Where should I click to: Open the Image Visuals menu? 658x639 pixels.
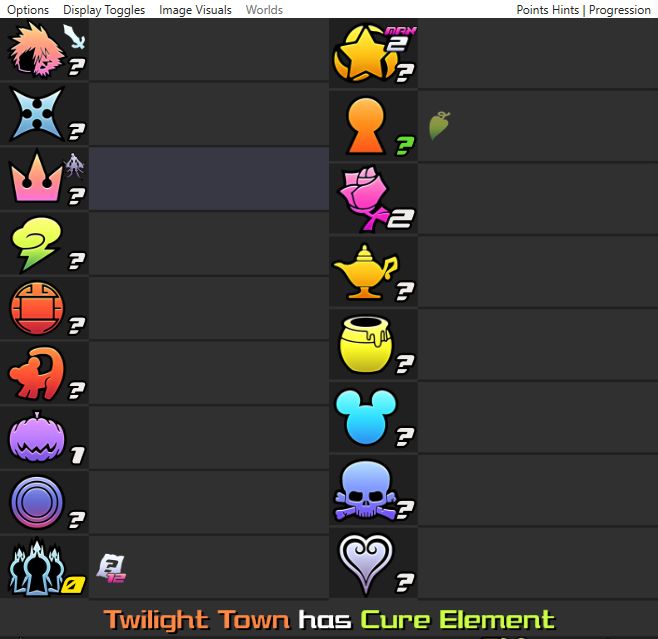tap(195, 10)
